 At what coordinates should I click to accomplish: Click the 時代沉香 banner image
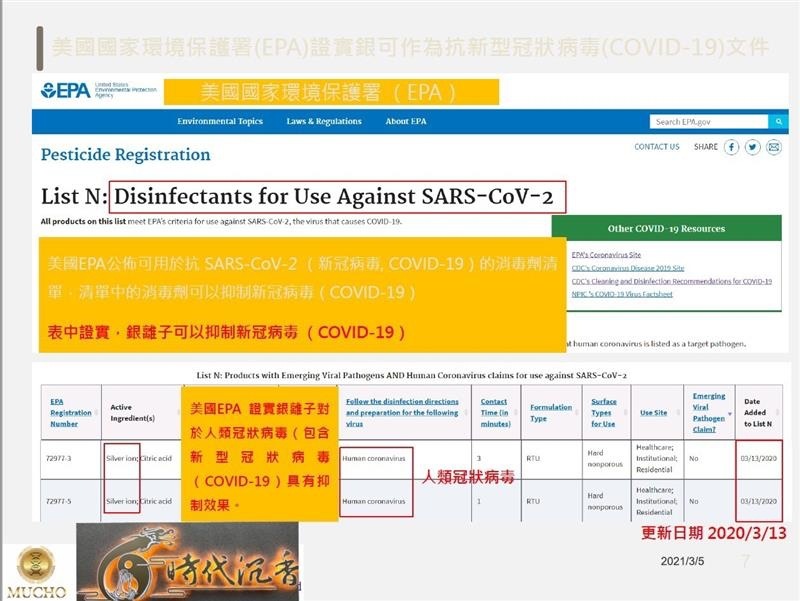188,561
